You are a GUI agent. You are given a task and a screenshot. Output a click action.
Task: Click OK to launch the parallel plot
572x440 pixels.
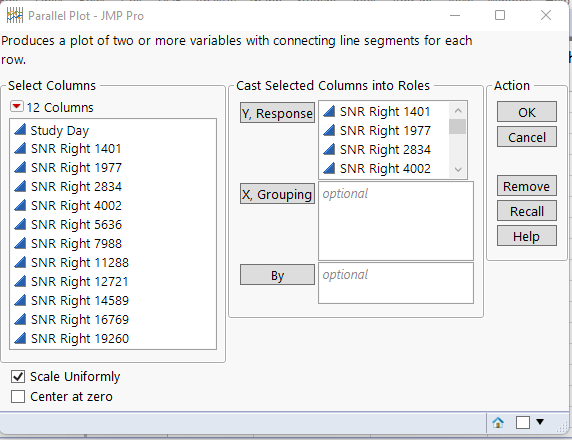[x=527, y=112]
